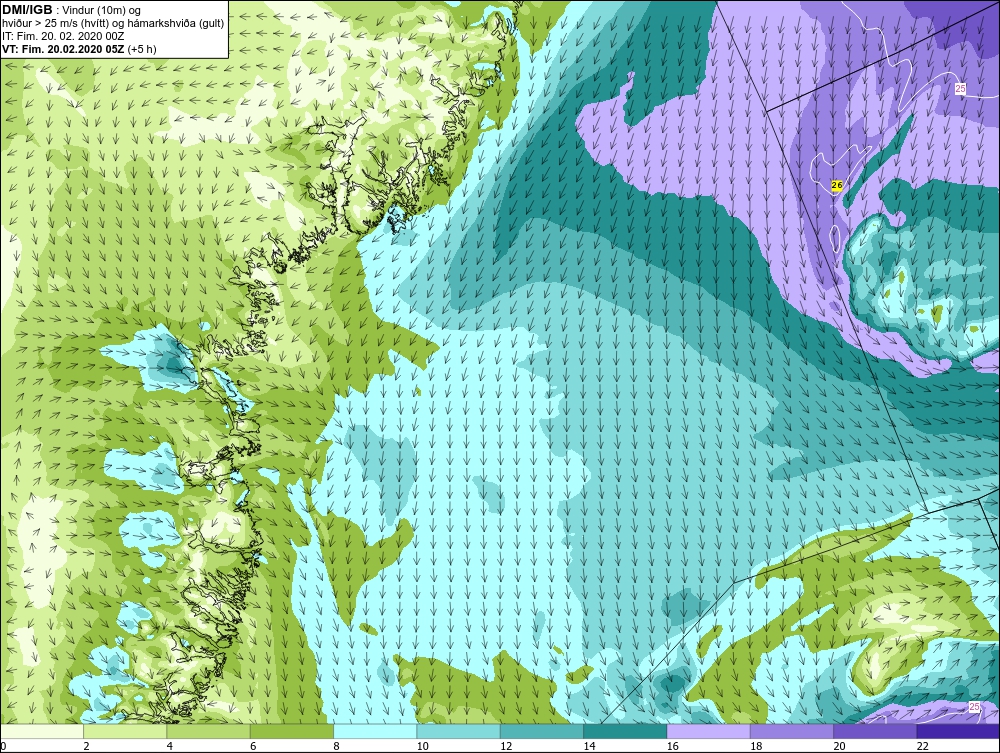The image size is (1000, 753).
Task: Click the scale value '10' under the colorbar
Action: pyautogui.click(x=423, y=746)
